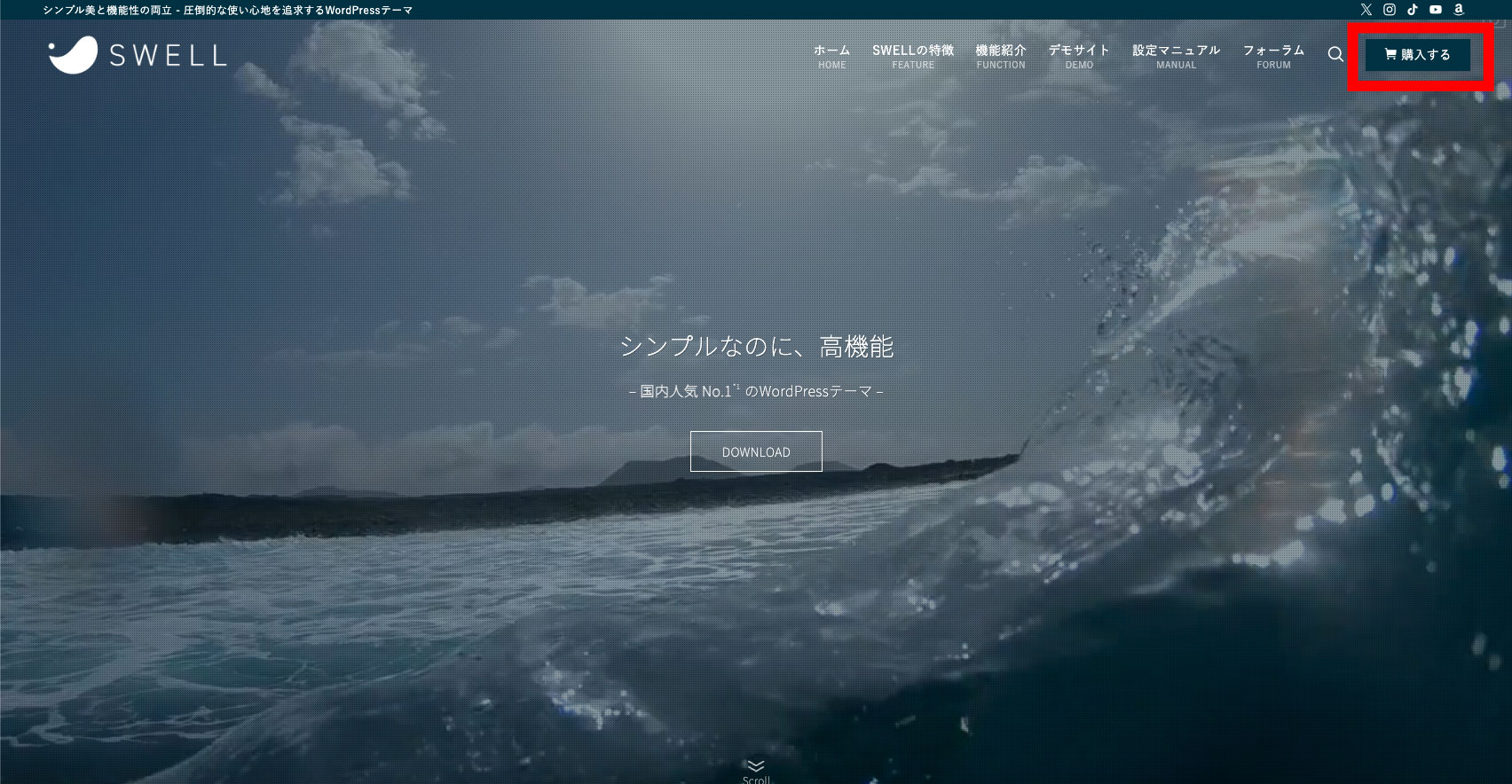This screenshot has width=1512, height=784.
Task: Visit the YouTube channel icon
Action: (x=1436, y=10)
